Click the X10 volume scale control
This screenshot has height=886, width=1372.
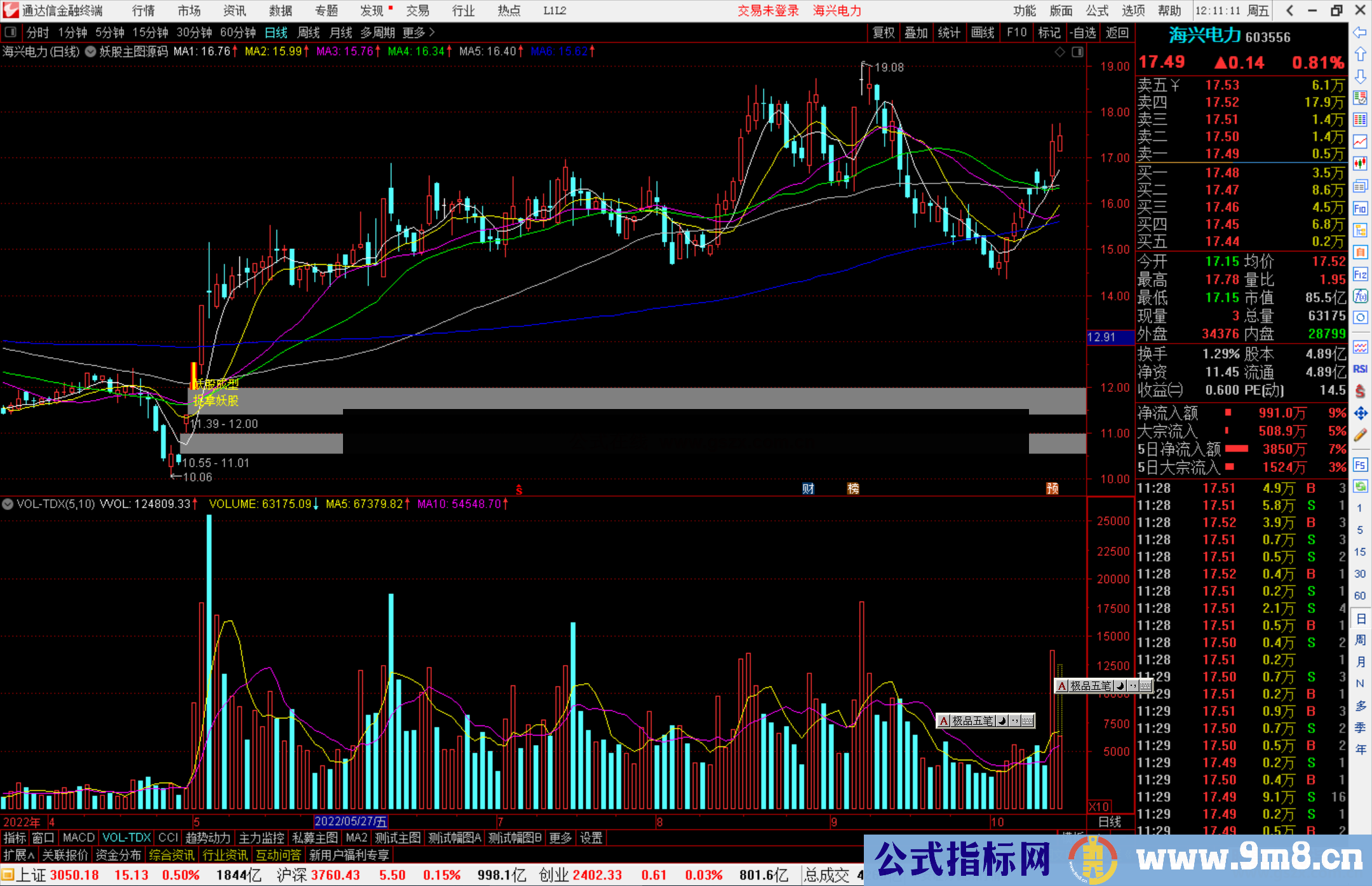[x=1100, y=806]
